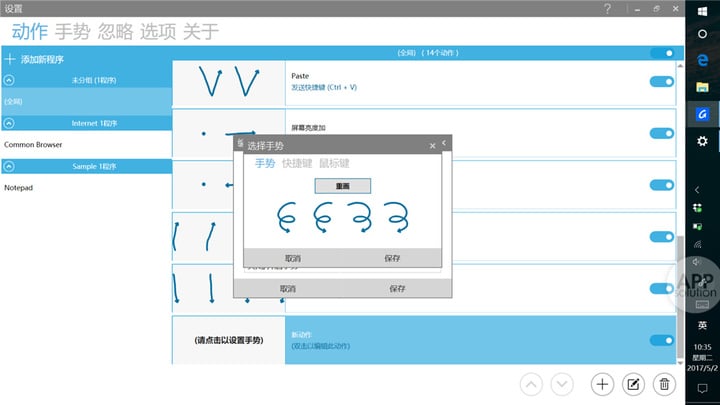
Task: Move the action down with the arrow icon
Action: point(562,384)
